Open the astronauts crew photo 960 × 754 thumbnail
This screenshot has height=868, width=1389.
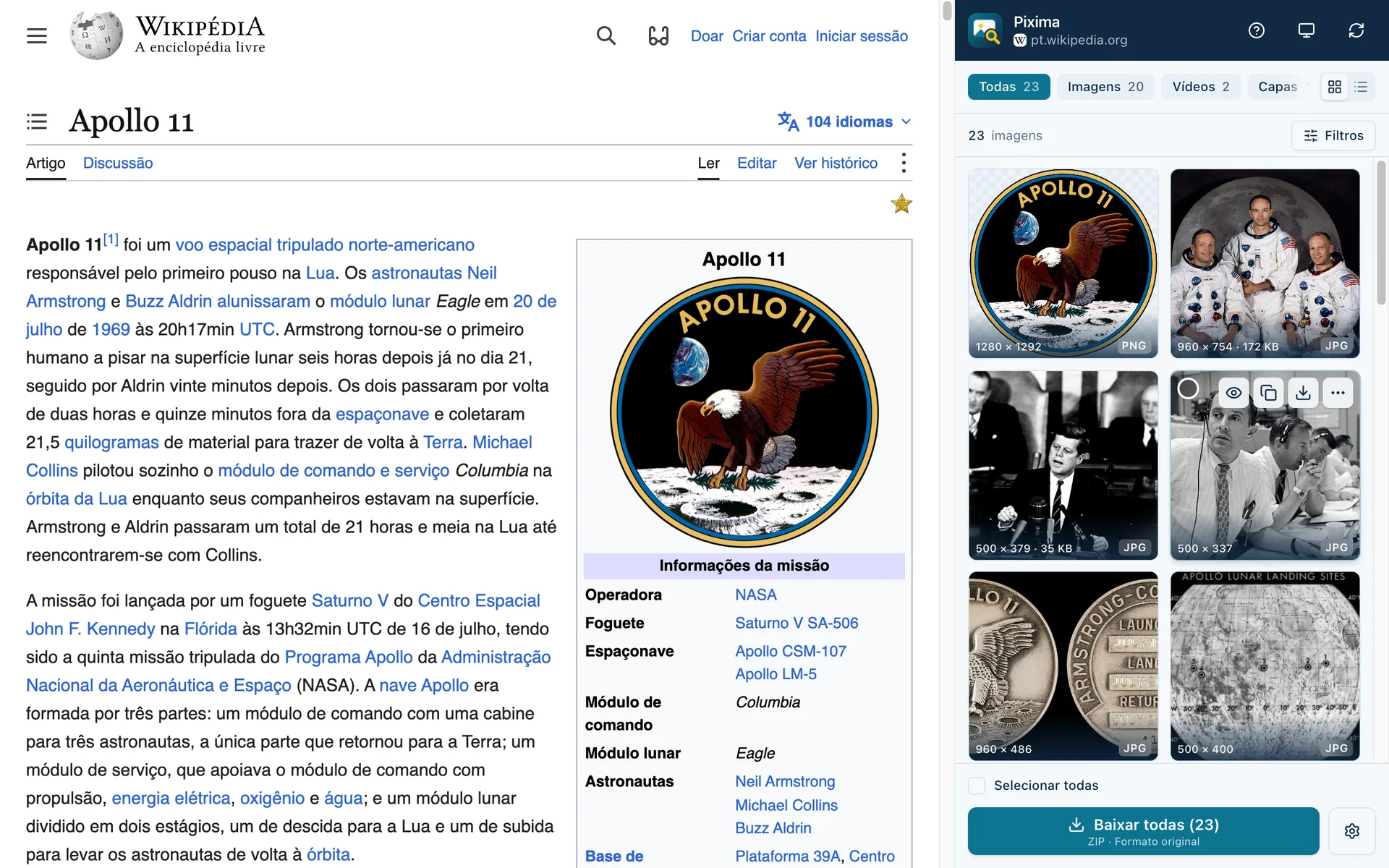[1265, 263]
